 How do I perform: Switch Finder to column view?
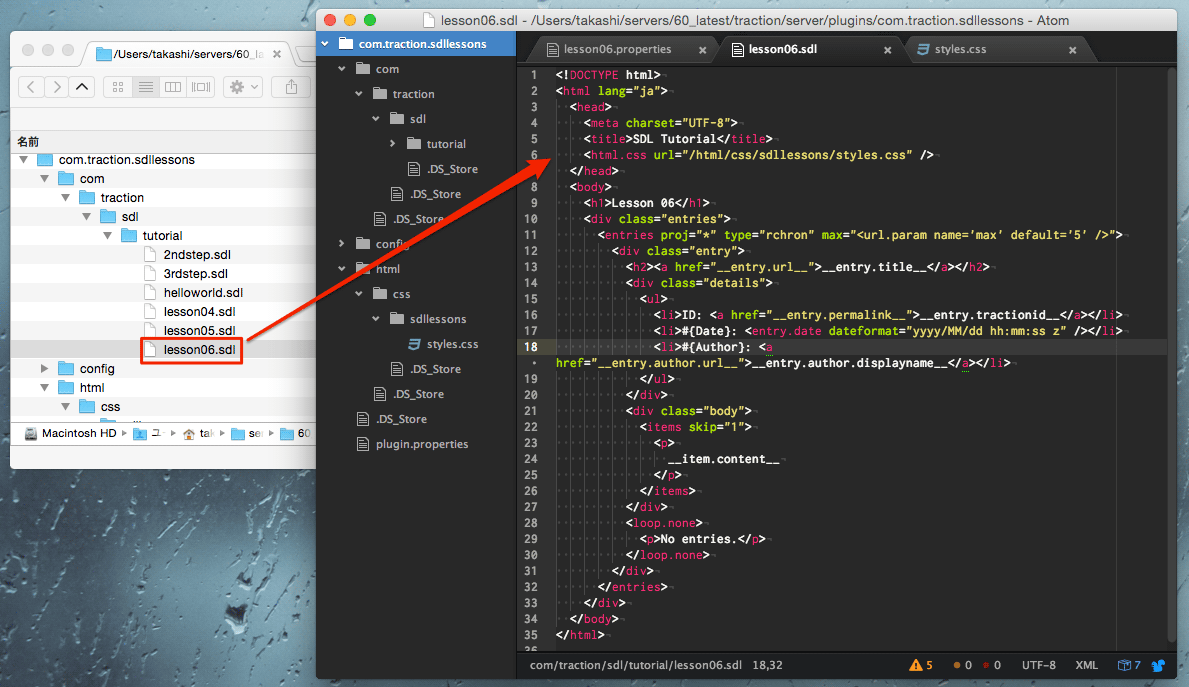tap(173, 87)
